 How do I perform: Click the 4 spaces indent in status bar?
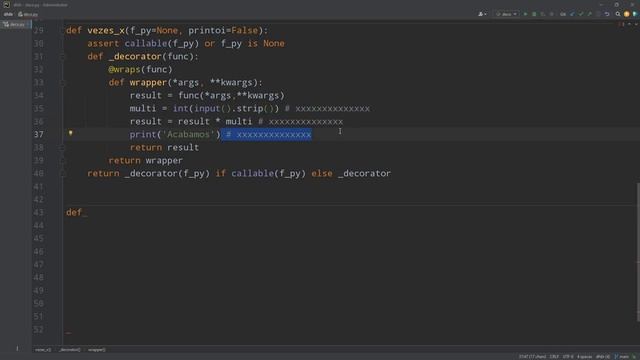point(584,357)
